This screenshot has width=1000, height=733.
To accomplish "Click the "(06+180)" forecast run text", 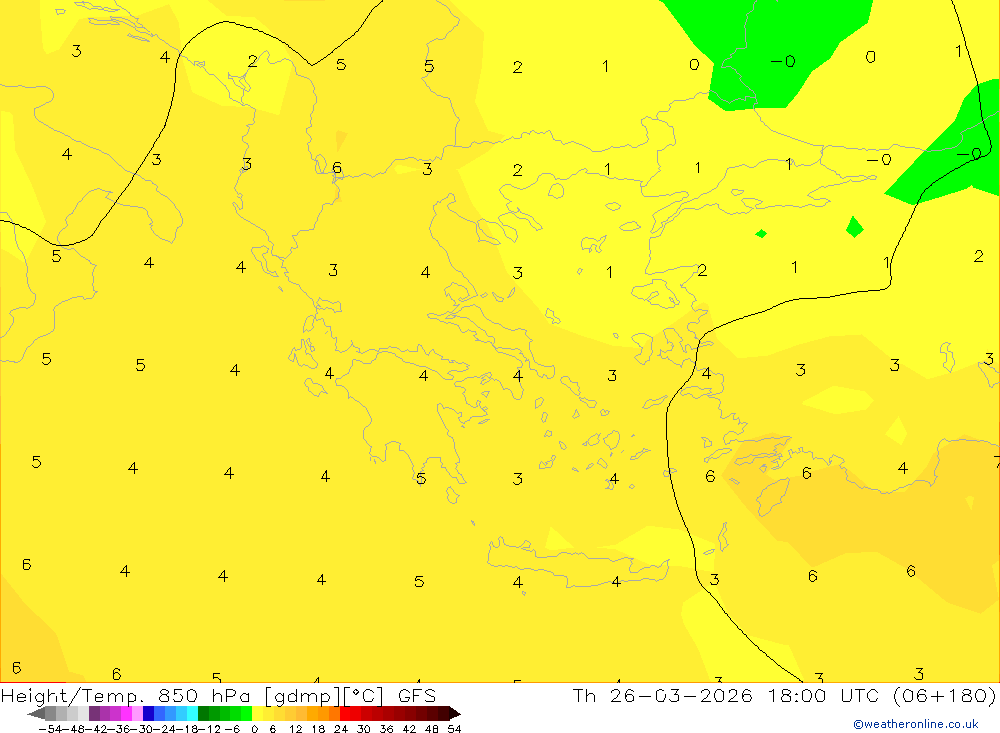I will pyautogui.click(x=944, y=695).
